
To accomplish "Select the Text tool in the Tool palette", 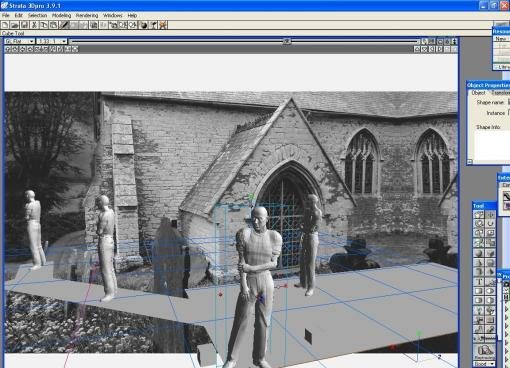I will [479, 282].
